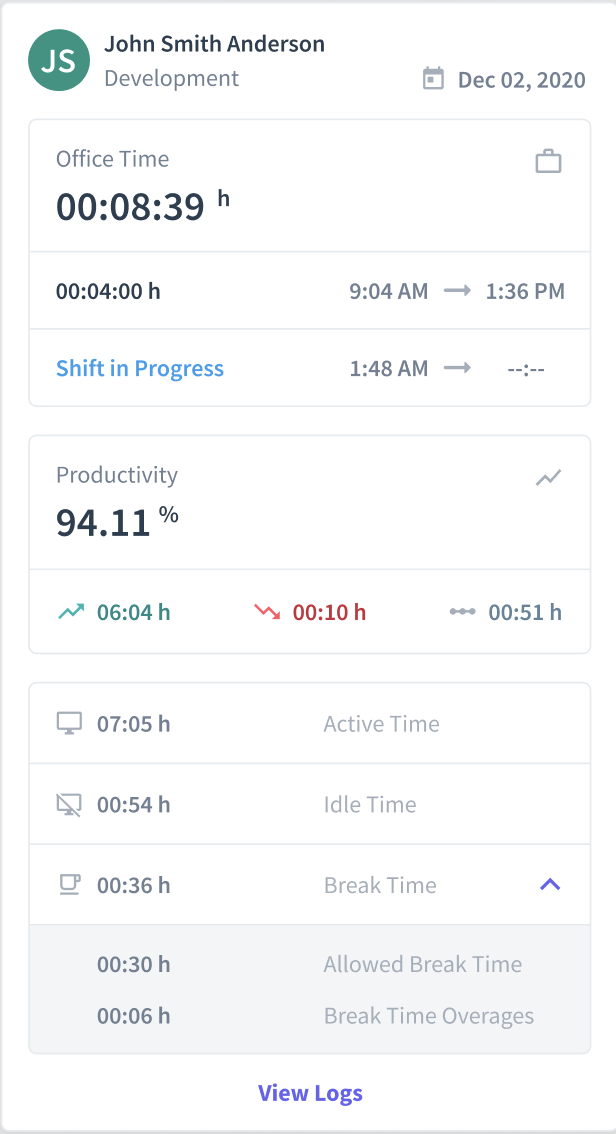Click the Development department label

coord(171,78)
